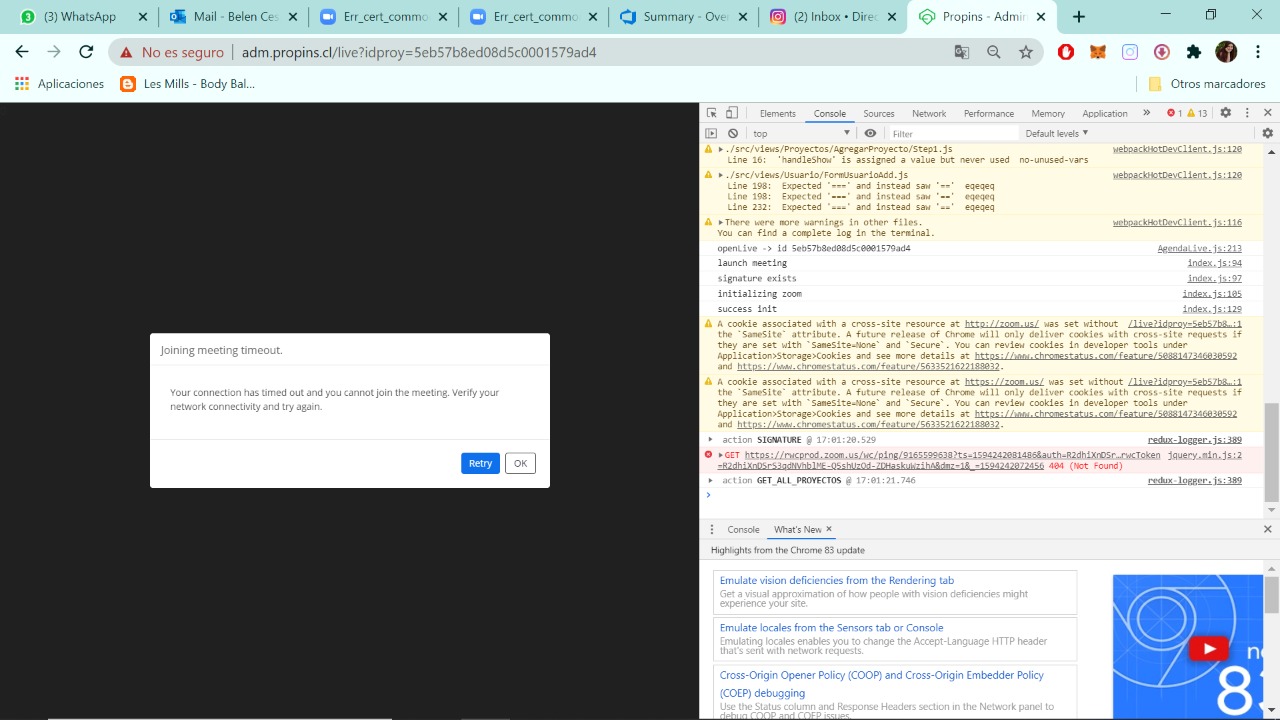
Task: Open the Aplicaciones apps shortcut
Action: 60,84
